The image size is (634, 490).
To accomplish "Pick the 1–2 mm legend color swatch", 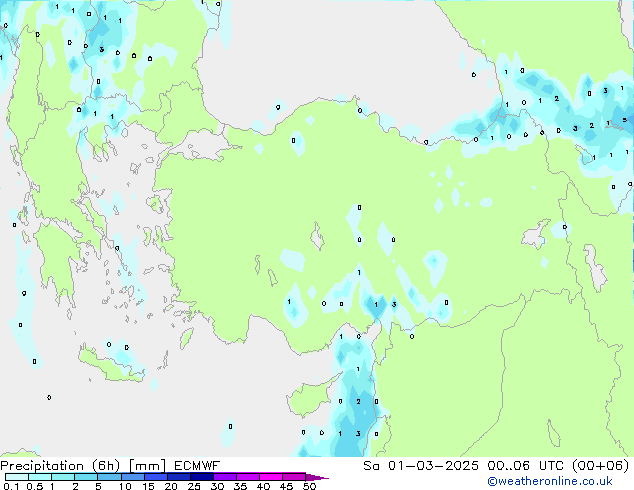I will tap(63, 477).
